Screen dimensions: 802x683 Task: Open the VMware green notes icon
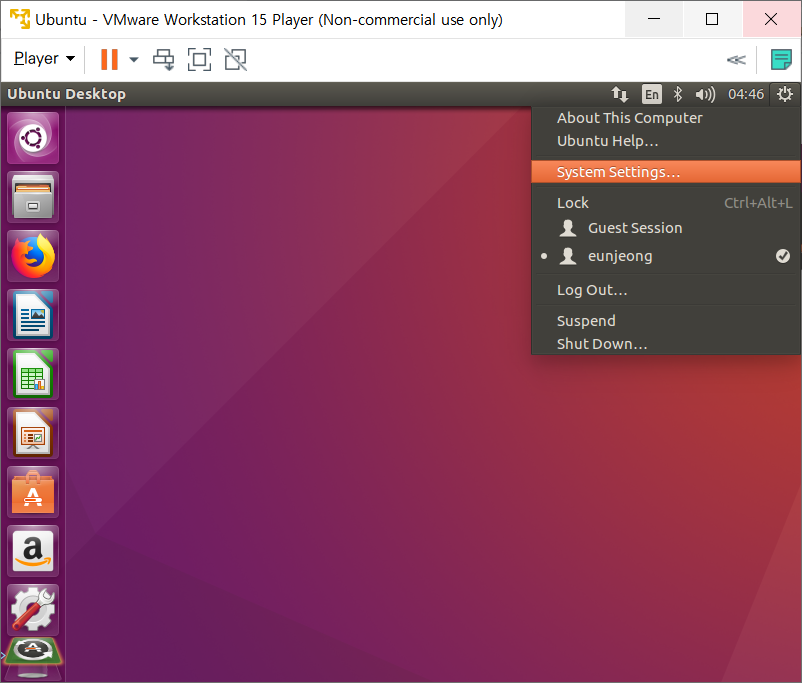[x=781, y=59]
